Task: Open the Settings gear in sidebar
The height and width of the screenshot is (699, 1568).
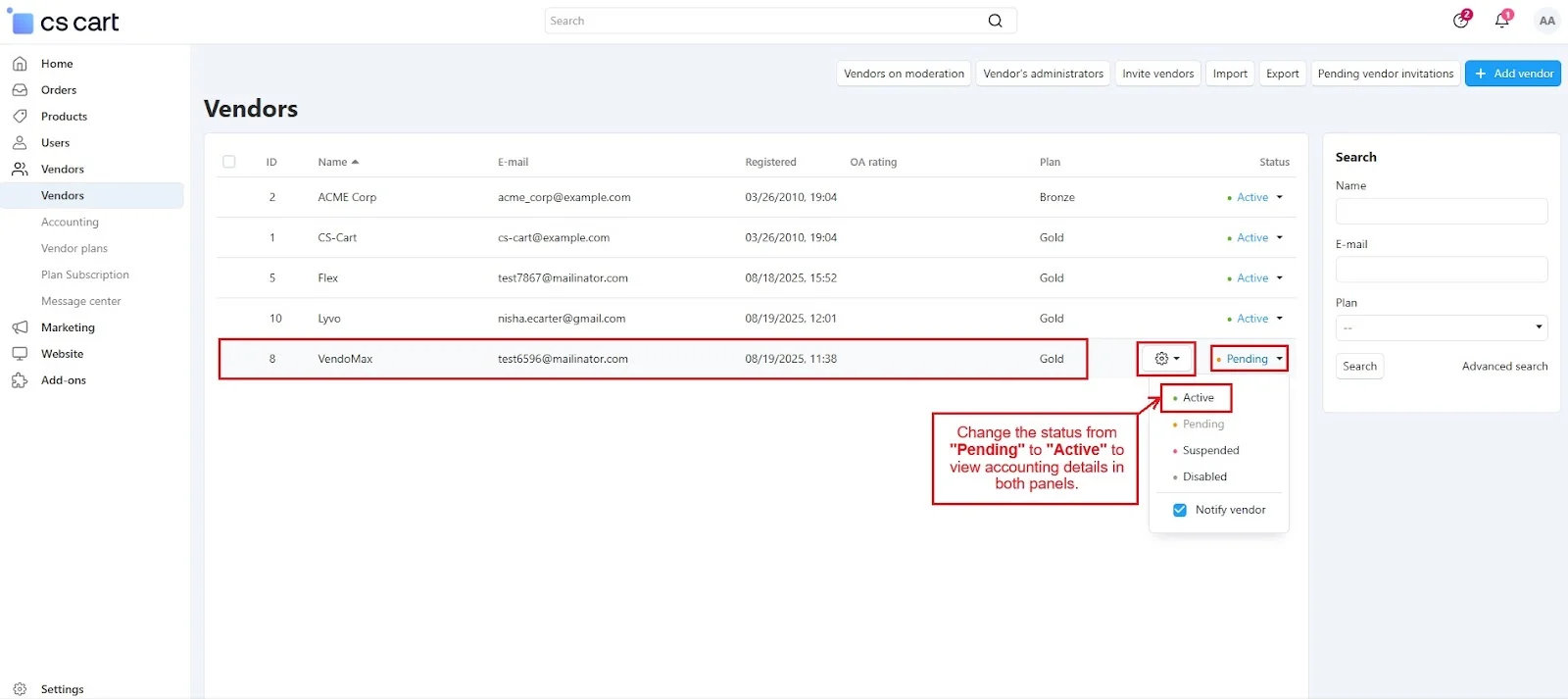Action: pos(20,689)
